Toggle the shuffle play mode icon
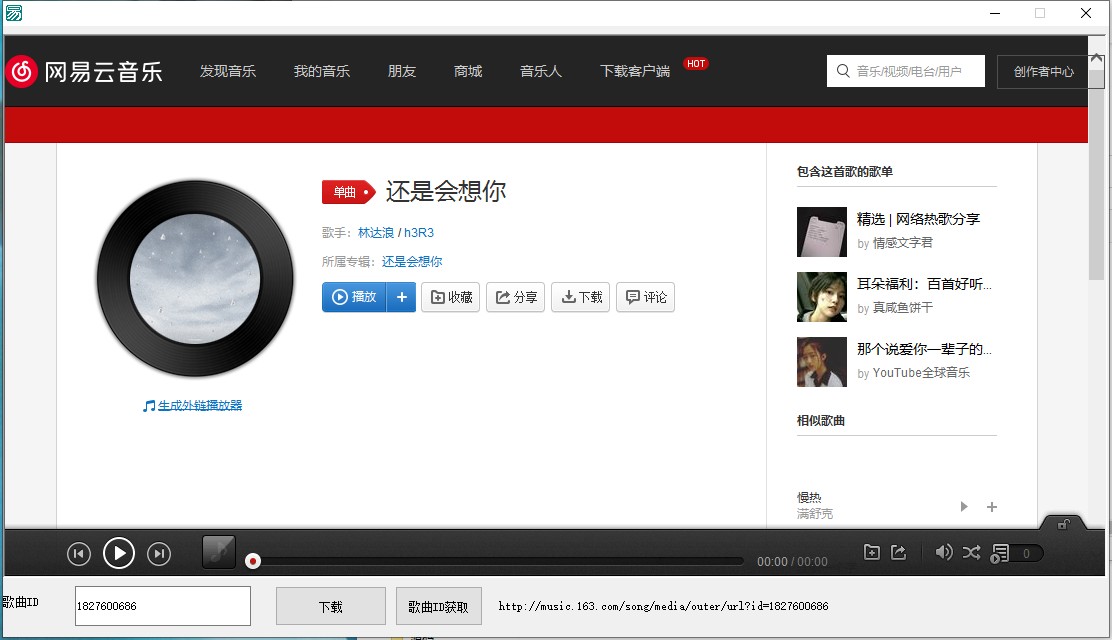 [x=972, y=552]
